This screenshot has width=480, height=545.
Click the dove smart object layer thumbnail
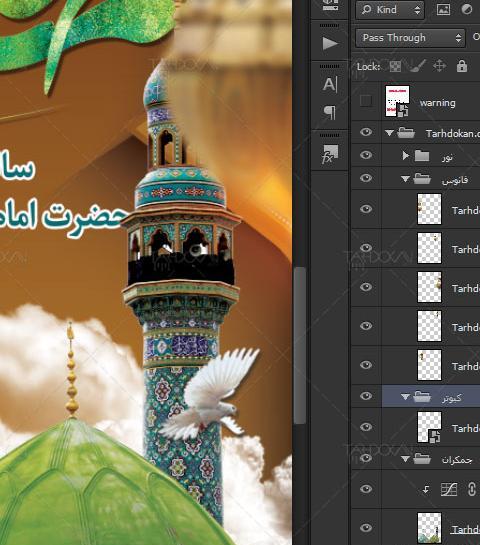(x=429, y=427)
